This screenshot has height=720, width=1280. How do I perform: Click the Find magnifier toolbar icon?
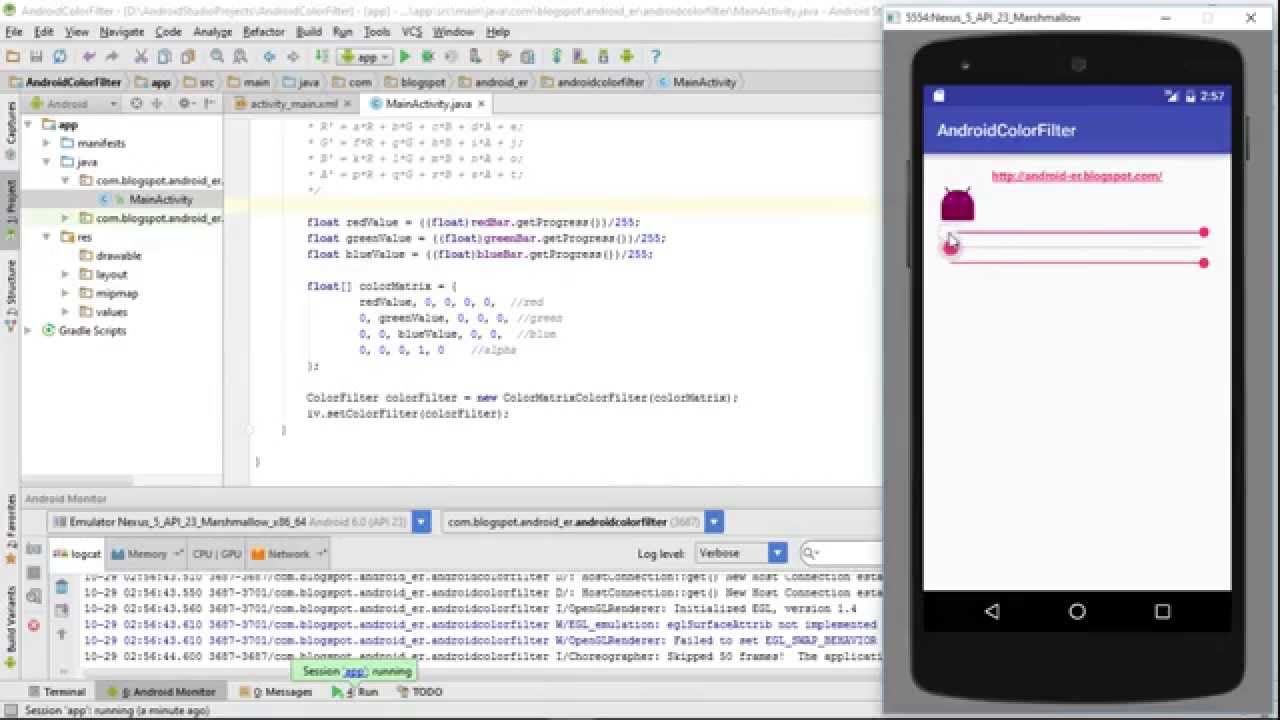click(x=218, y=57)
